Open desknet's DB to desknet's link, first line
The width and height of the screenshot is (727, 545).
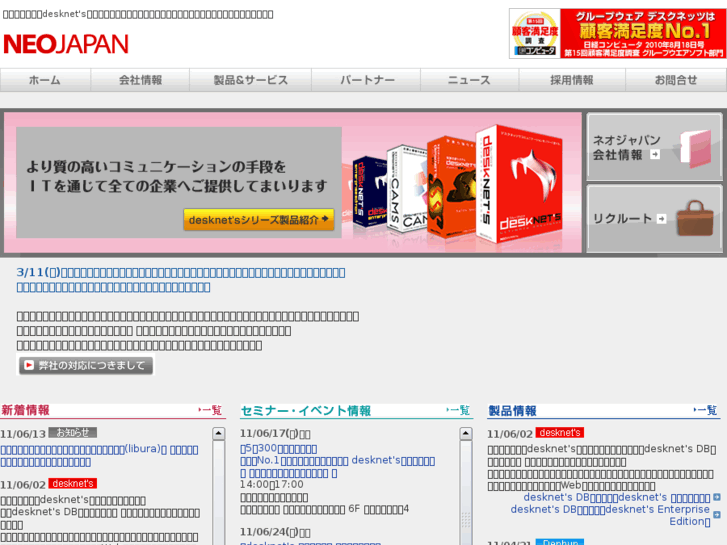tap(617, 498)
